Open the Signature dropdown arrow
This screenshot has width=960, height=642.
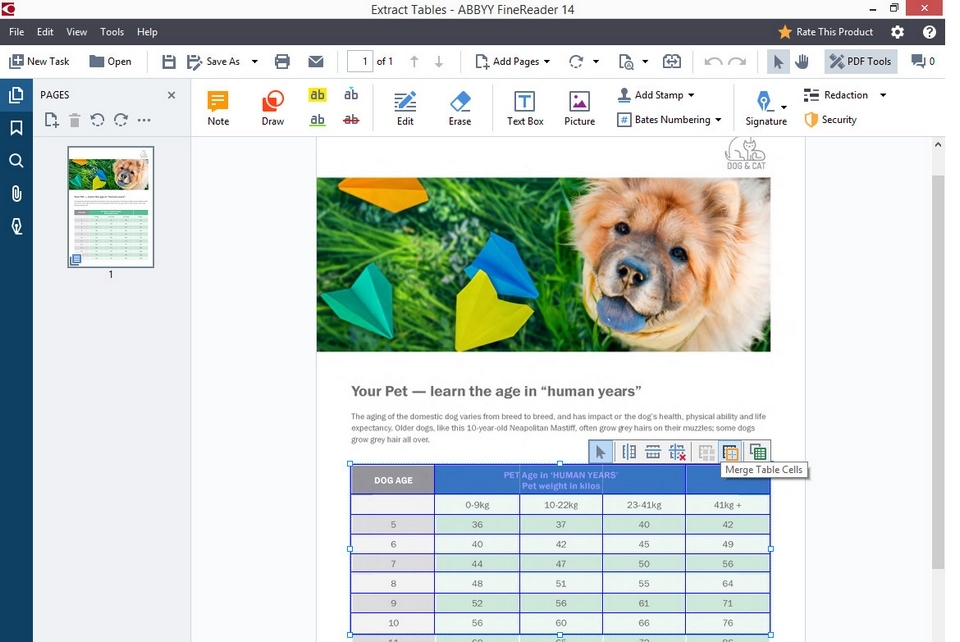784,108
